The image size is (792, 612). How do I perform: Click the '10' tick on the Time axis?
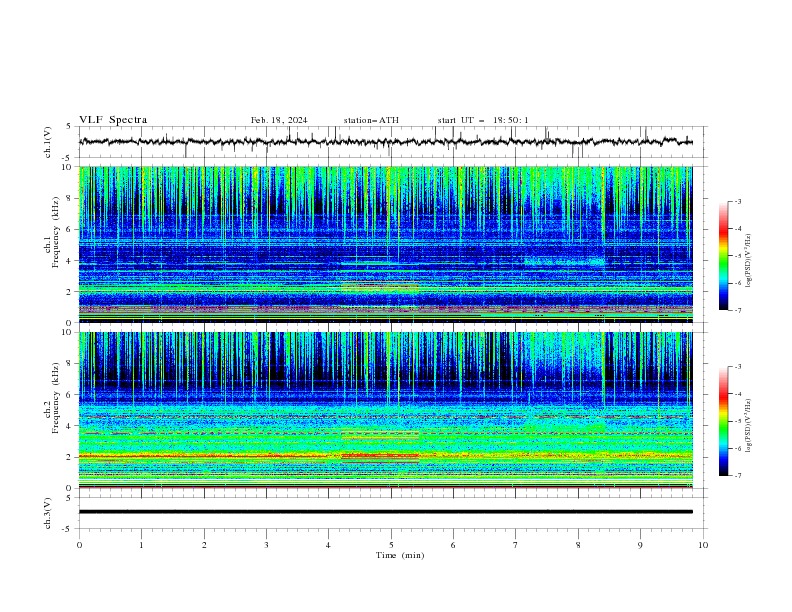pyautogui.click(x=703, y=545)
